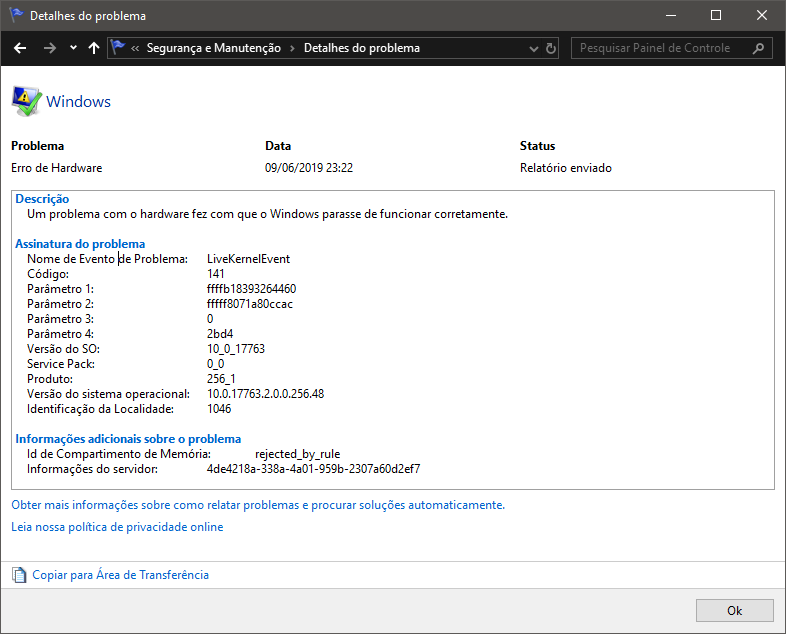Open the address bar history dropdown
Image resolution: width=786 pixels, height=634 pixels.
coord(534,49)
